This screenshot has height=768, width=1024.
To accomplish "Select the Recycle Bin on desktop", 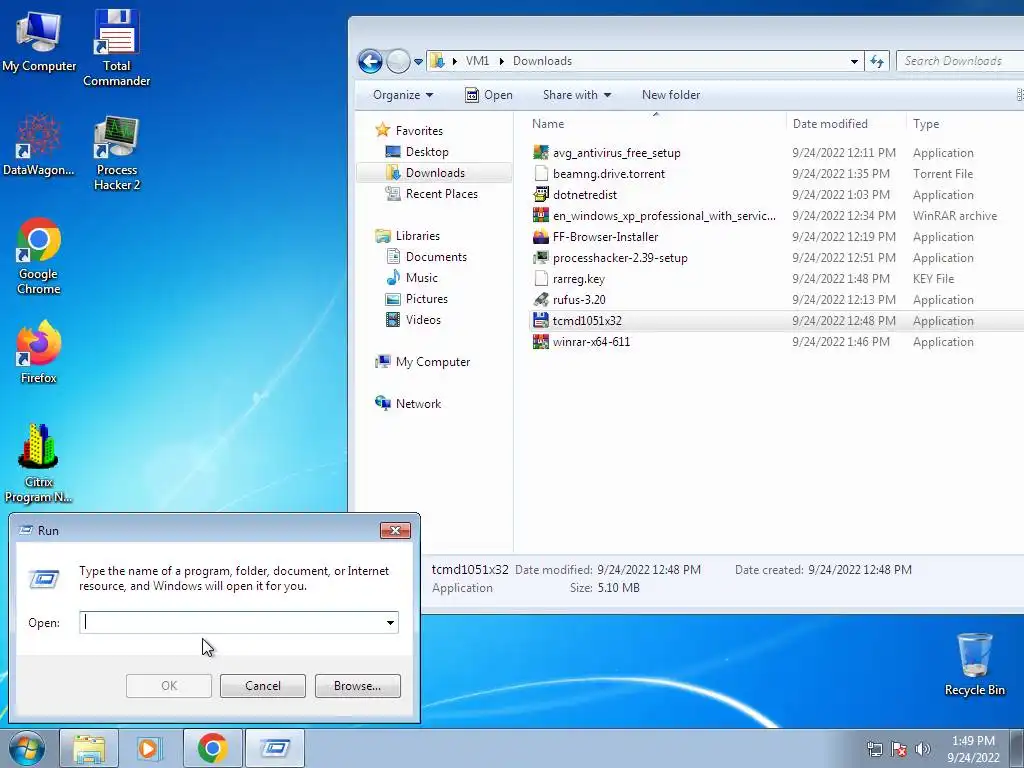I will tap(974, 664).
